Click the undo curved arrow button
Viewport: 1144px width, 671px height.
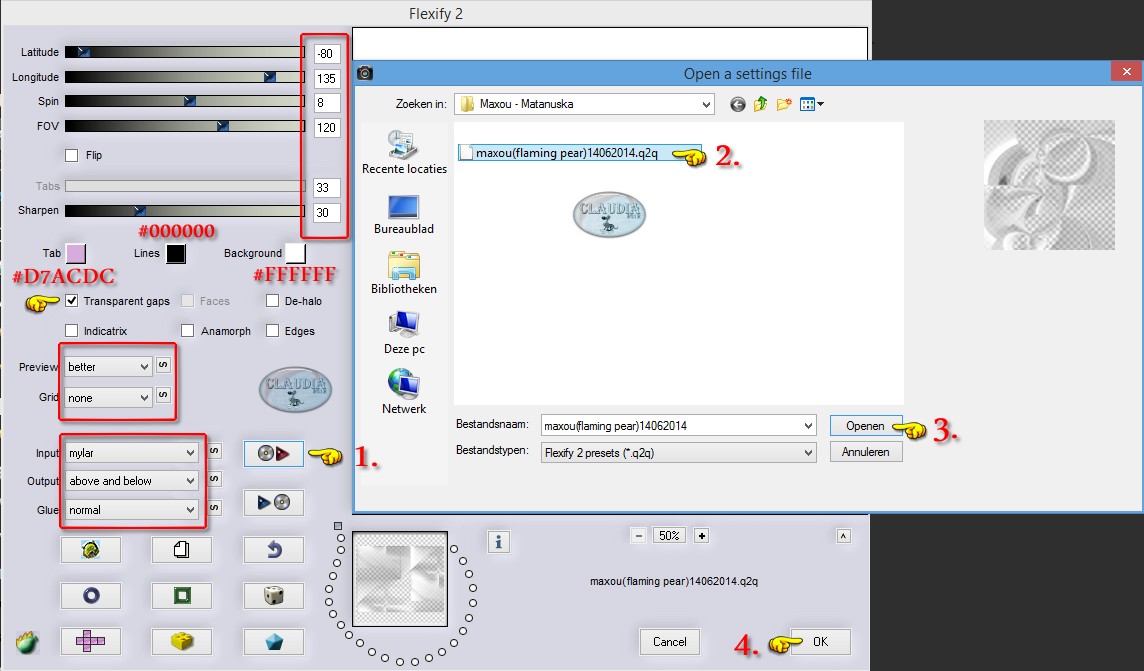[274, 550]
